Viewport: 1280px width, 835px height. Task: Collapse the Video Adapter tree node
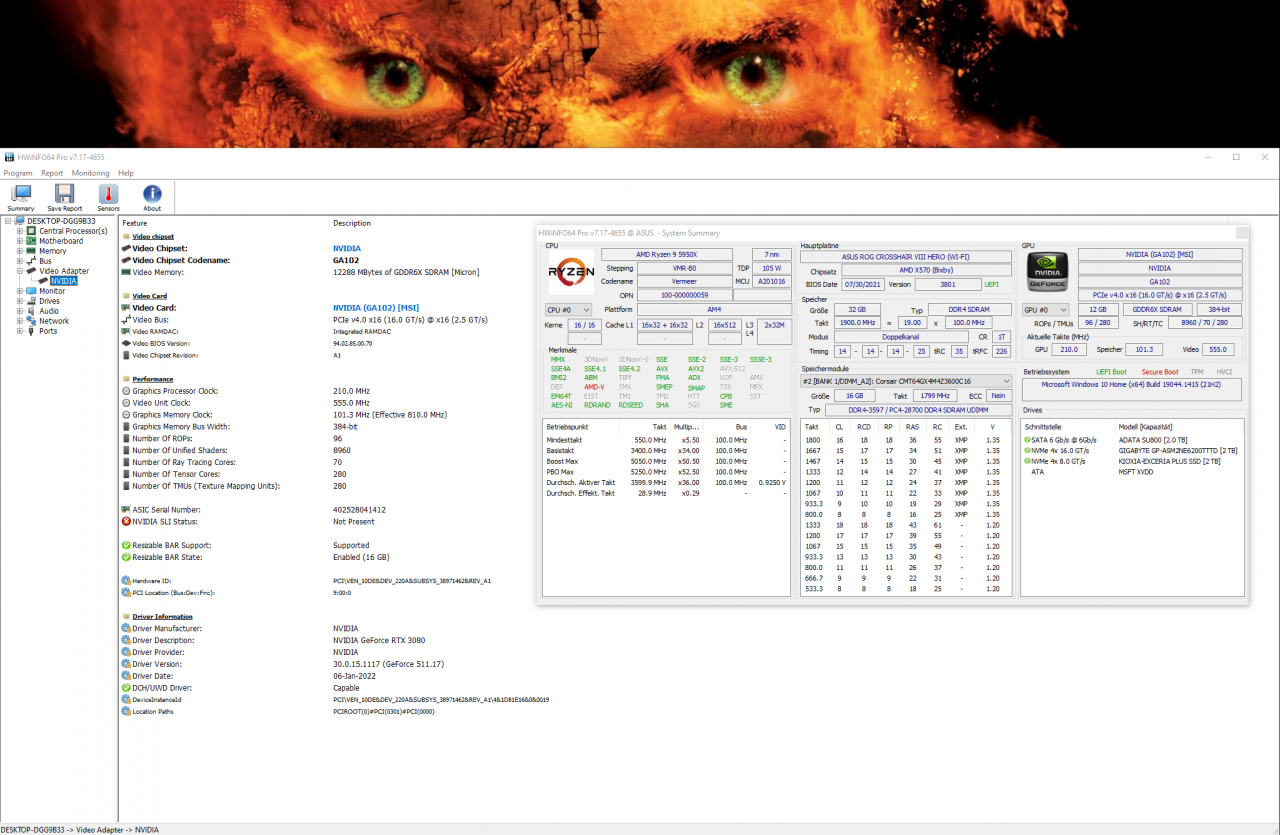[x=19, y=271]
